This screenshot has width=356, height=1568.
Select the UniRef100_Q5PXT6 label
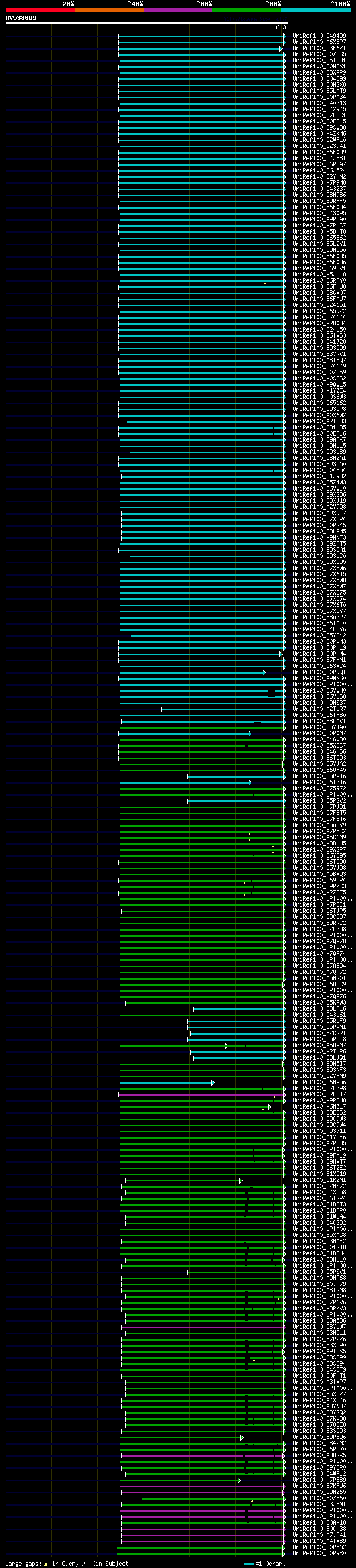click(x=319, y=776)
